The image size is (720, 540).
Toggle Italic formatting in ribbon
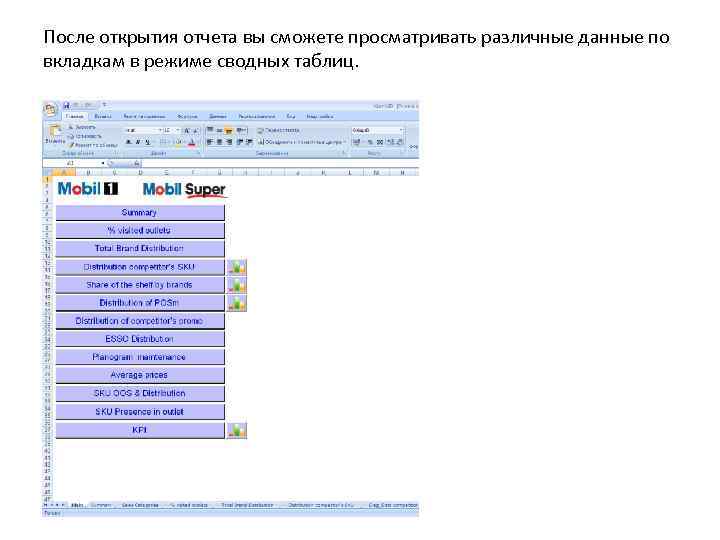tap(138, 142)
